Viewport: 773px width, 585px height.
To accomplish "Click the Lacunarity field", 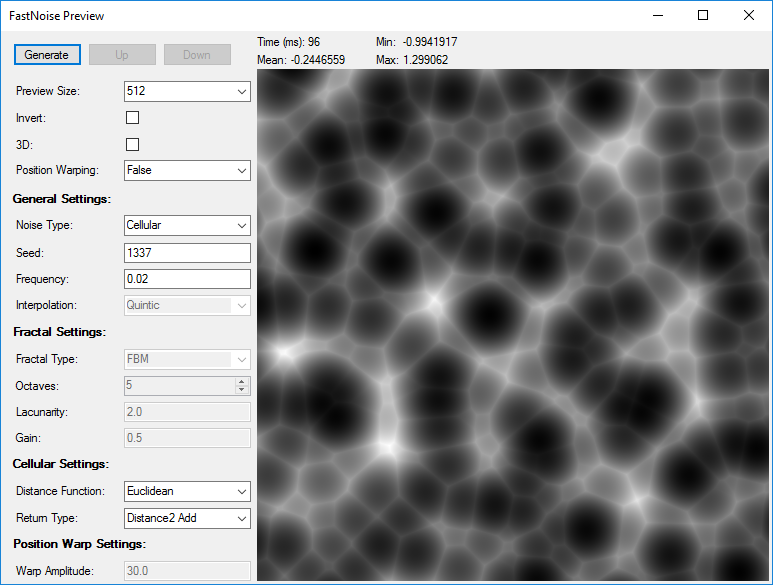I will (x=187, y=412).
